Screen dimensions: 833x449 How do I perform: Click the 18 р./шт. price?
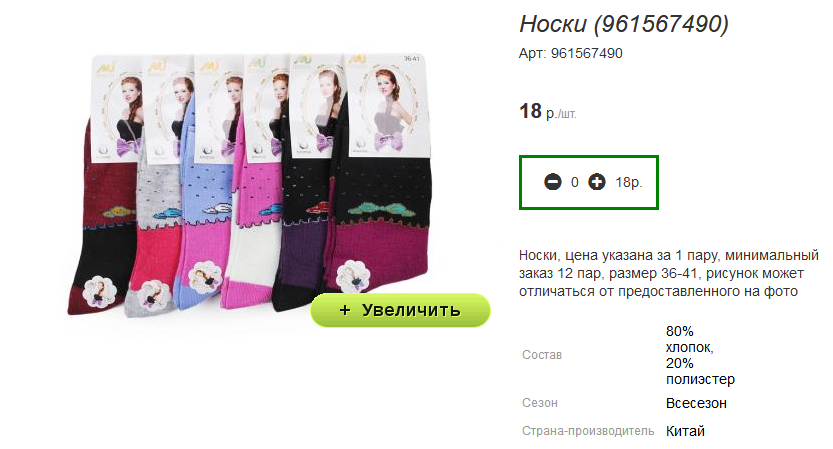point(548,112)
